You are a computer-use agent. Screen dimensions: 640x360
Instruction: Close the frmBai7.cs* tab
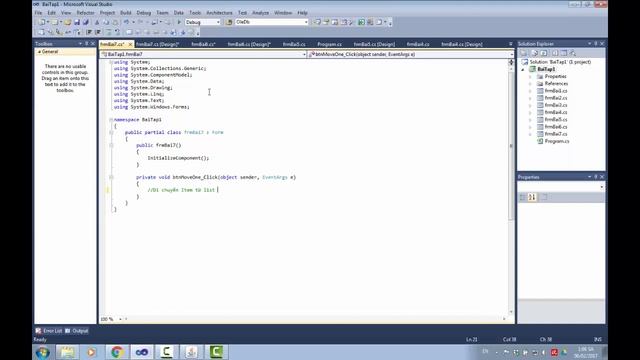130,44
